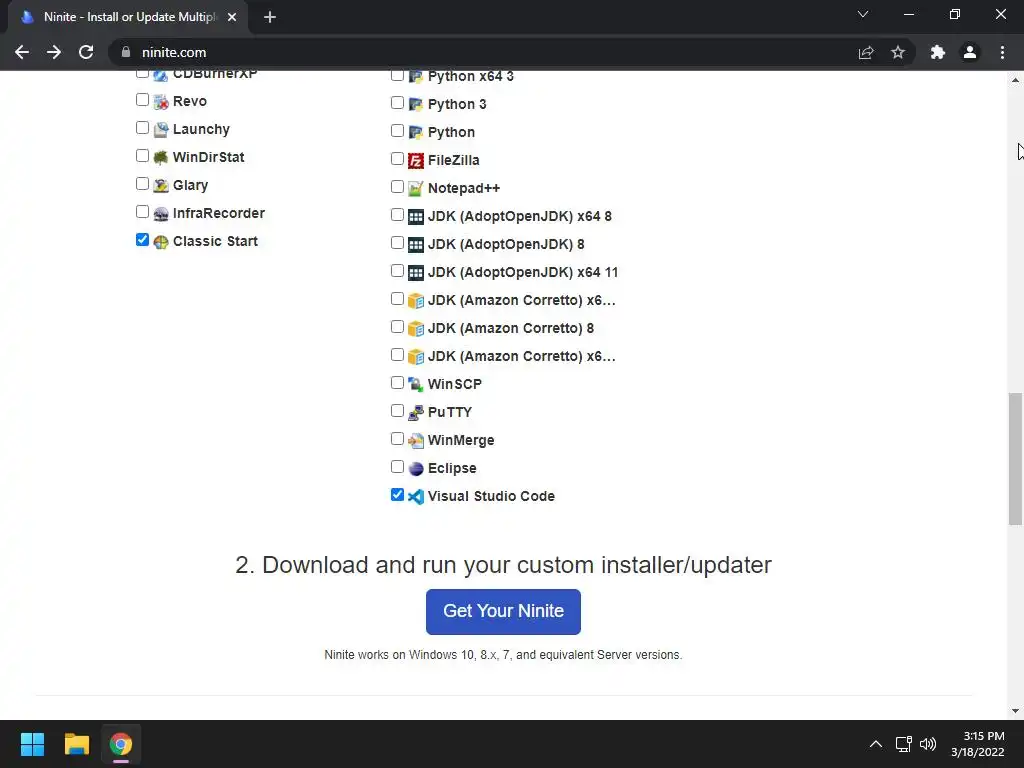Click the WinSCP icon
Screen dimensions: 1024x768
pyautogui.click(x=415, y=385)
